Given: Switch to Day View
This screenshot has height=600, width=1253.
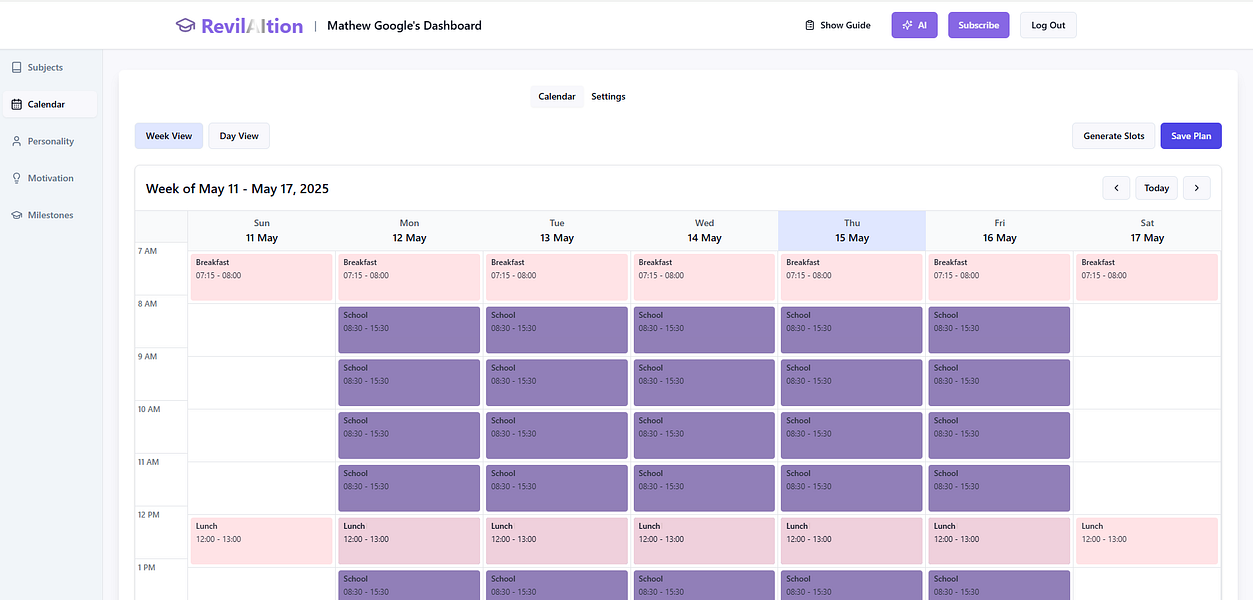Looking at the screenshot, I should coord(239,136).
